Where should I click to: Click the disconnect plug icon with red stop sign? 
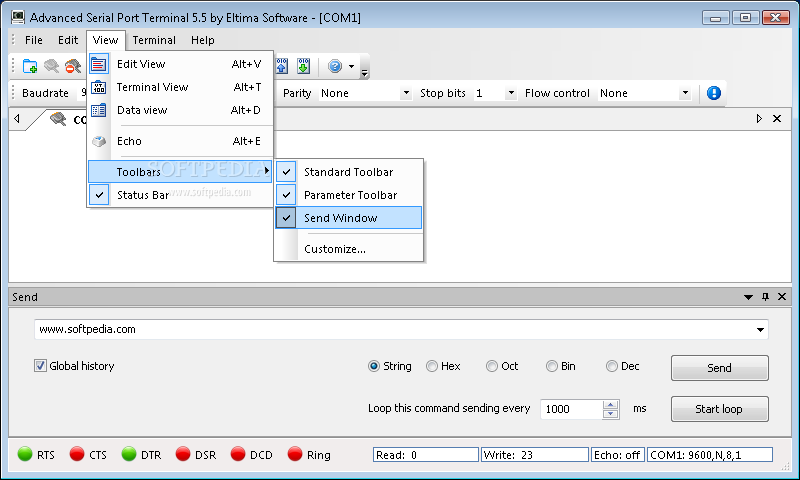pos(73,66)
